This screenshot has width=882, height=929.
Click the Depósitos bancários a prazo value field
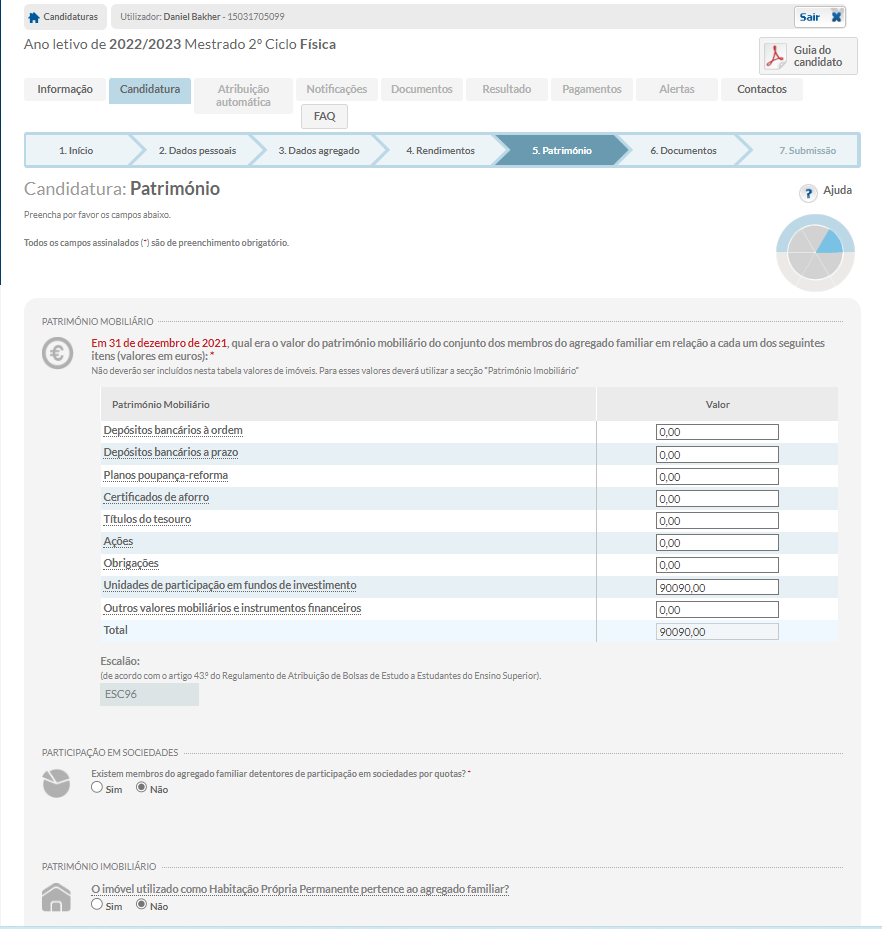(x=717, y=454)
